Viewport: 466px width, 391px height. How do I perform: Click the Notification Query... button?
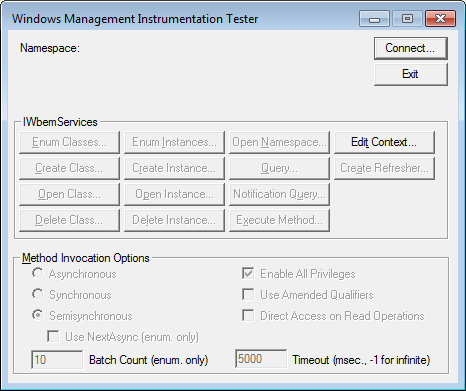279,194
